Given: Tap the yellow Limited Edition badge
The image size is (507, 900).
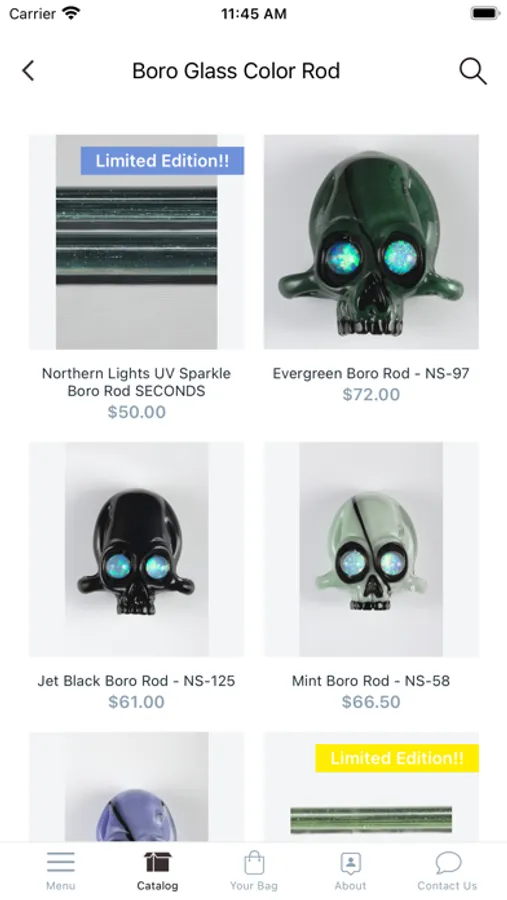Looking at the screenshot, I should (397, 758).
